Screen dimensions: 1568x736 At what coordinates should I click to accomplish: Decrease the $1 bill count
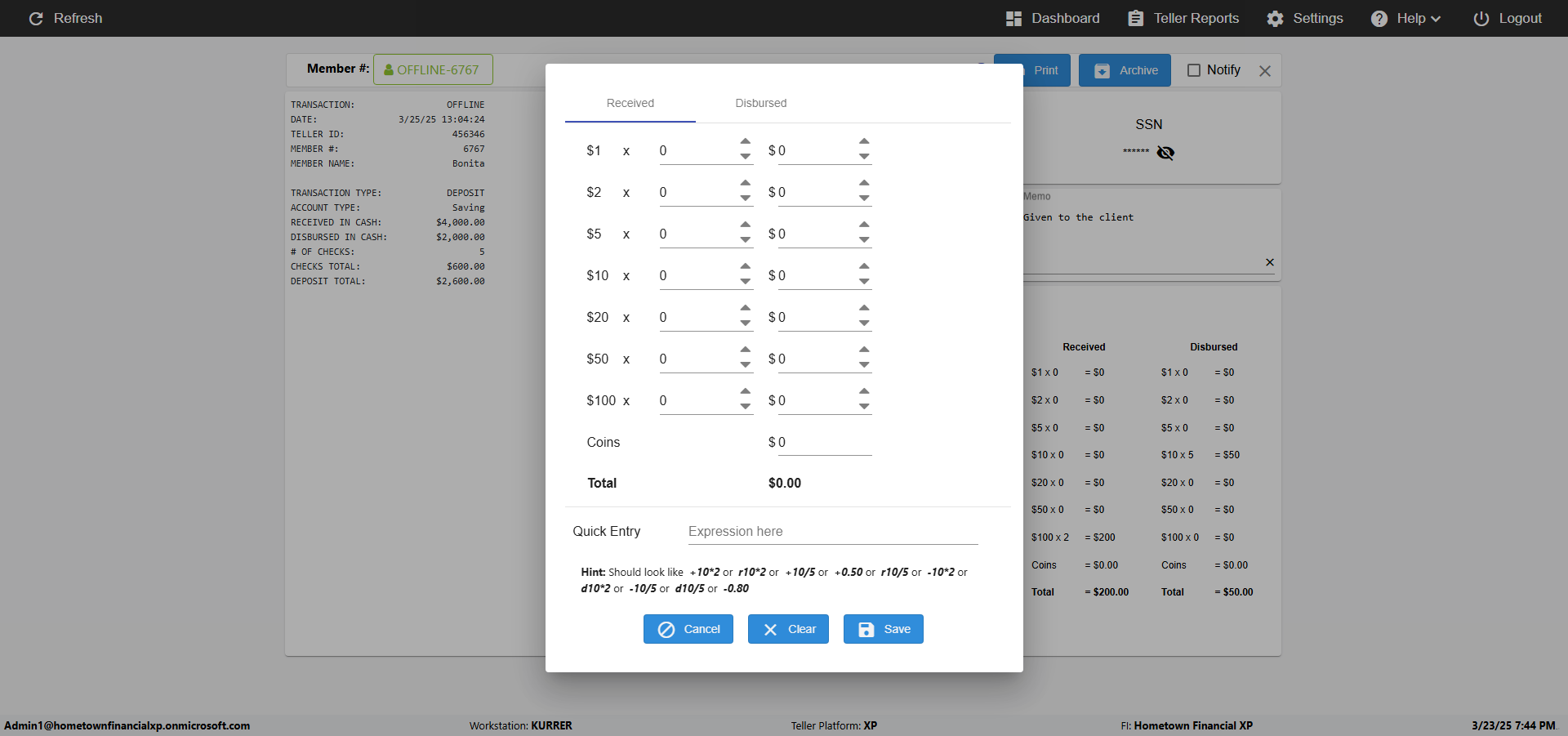tap(746, 156)
